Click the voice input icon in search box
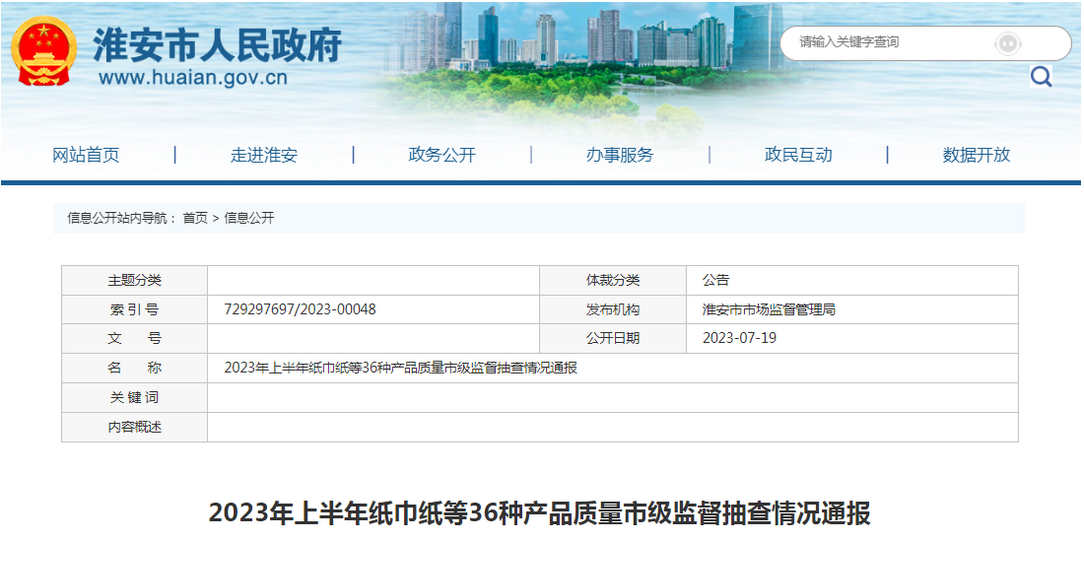 (1007, 44)
